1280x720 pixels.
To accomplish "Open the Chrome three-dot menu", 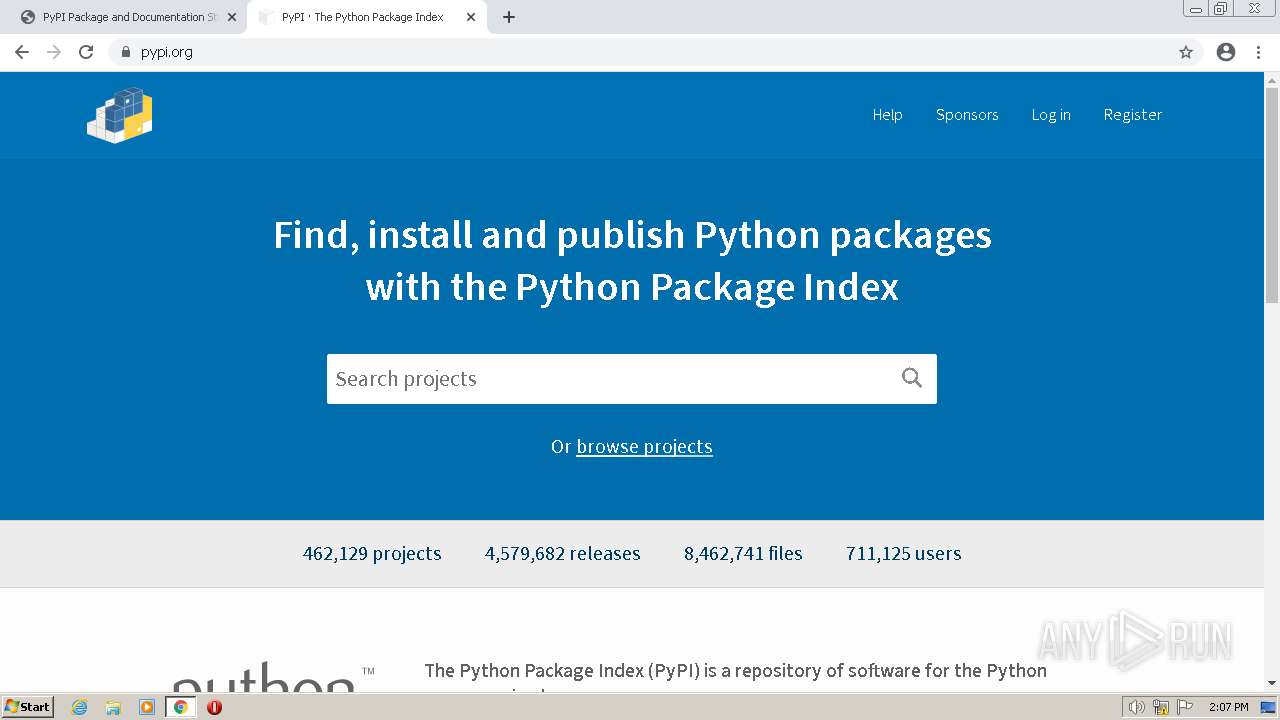I will coord(1259,52).
